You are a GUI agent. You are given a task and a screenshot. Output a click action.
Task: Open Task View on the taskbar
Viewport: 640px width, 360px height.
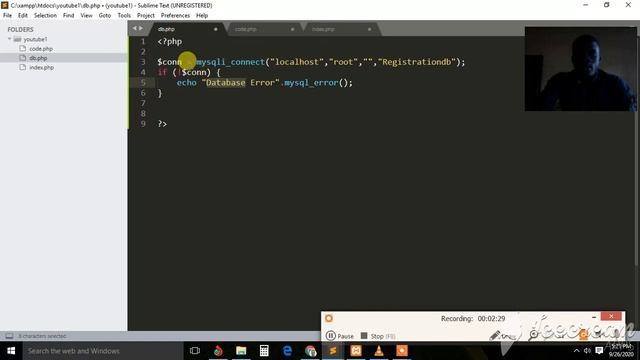[195, 351]
